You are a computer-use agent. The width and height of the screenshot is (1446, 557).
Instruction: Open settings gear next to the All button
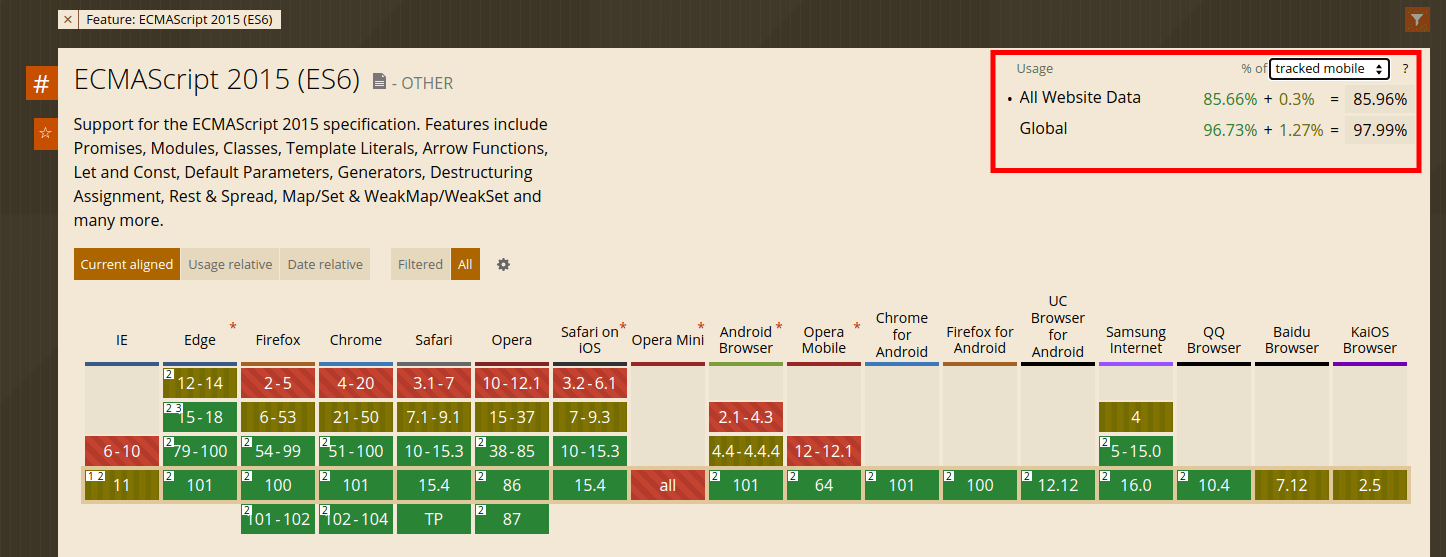coord(503,264)
